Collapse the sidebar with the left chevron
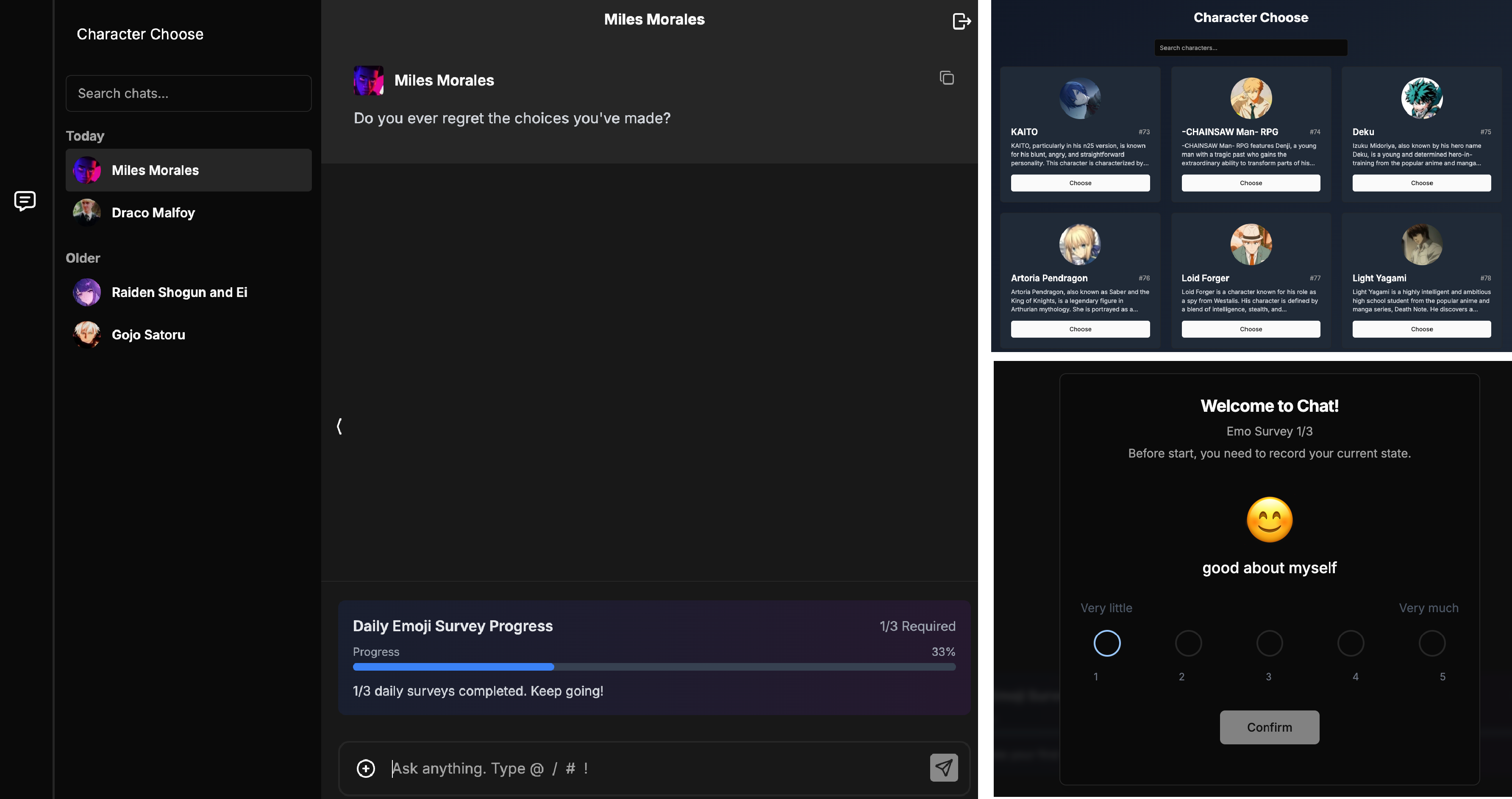The image size is (1512, 799). 339,426
